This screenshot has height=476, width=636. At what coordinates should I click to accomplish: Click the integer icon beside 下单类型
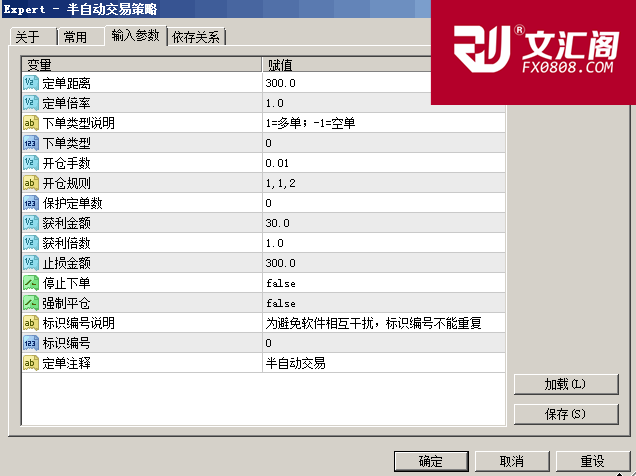[x=30, y=143]
